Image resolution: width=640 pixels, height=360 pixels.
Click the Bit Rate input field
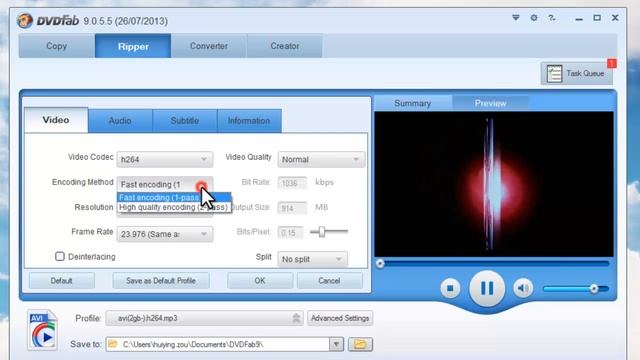click(x=292, y=183)
